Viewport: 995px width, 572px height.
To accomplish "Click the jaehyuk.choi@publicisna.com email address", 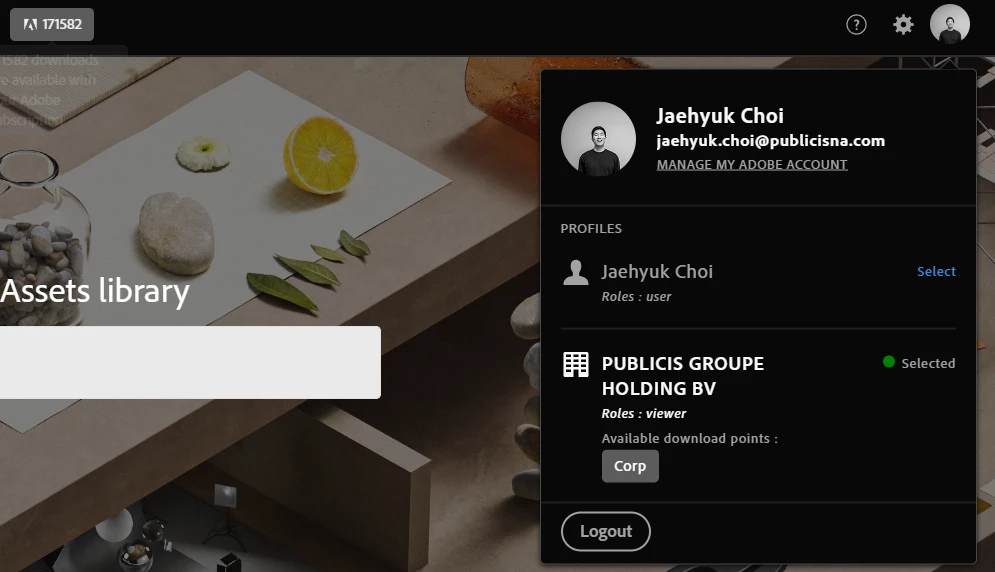I will [770, 141].
